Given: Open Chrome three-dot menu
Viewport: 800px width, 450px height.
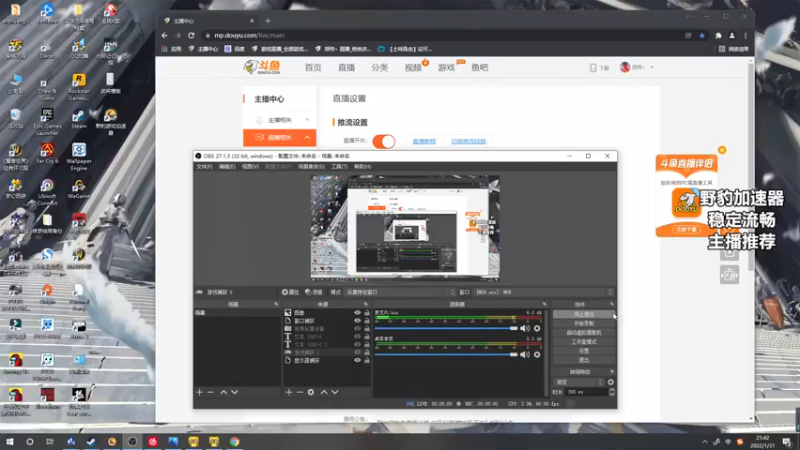Looking at the screenshot, I should pyautogui.click(x=745, y=35).
